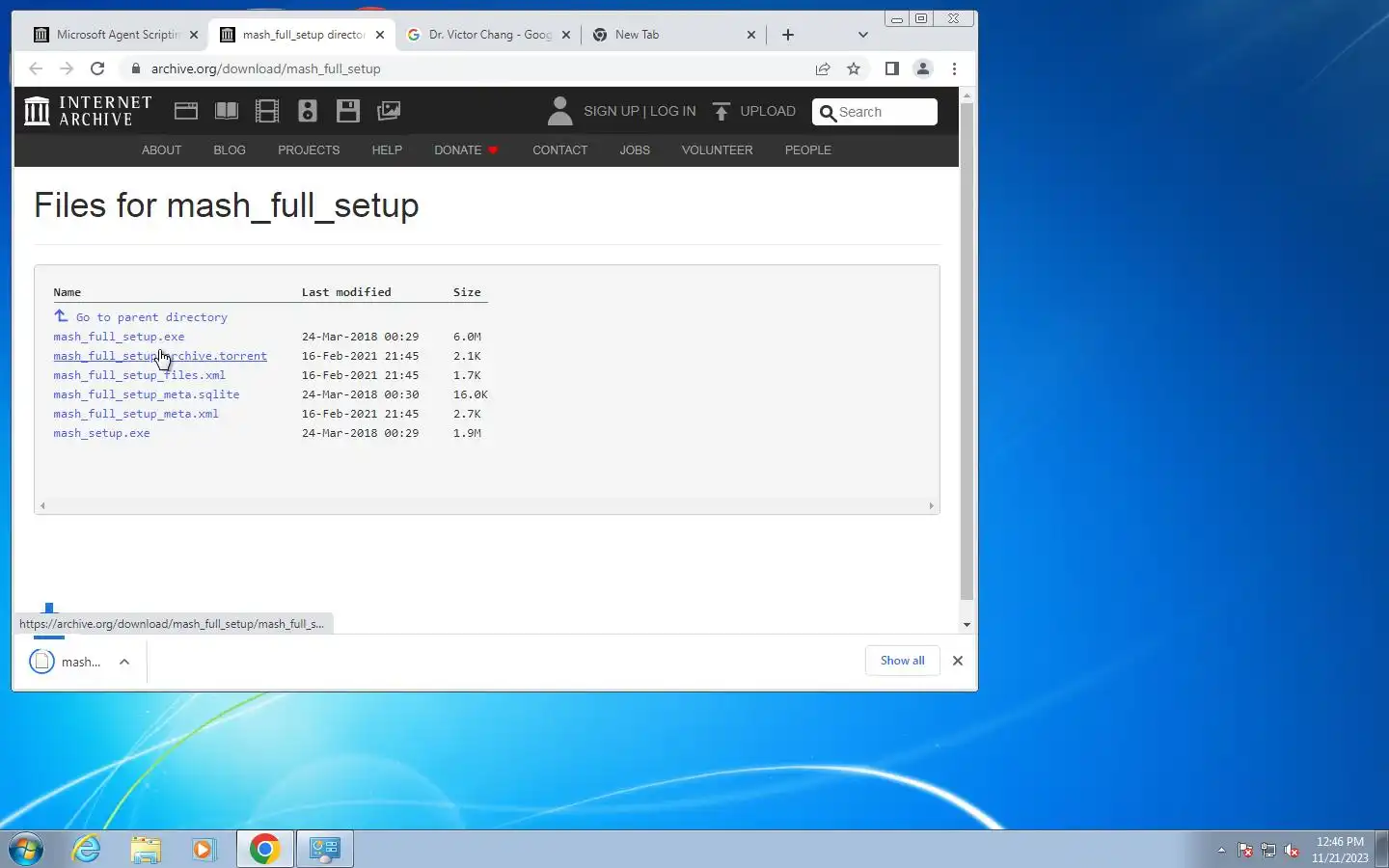Click the page vertical scrollbar thumb
The height and width of the screenshot is (868, 1389).
[x=967, y=350]
